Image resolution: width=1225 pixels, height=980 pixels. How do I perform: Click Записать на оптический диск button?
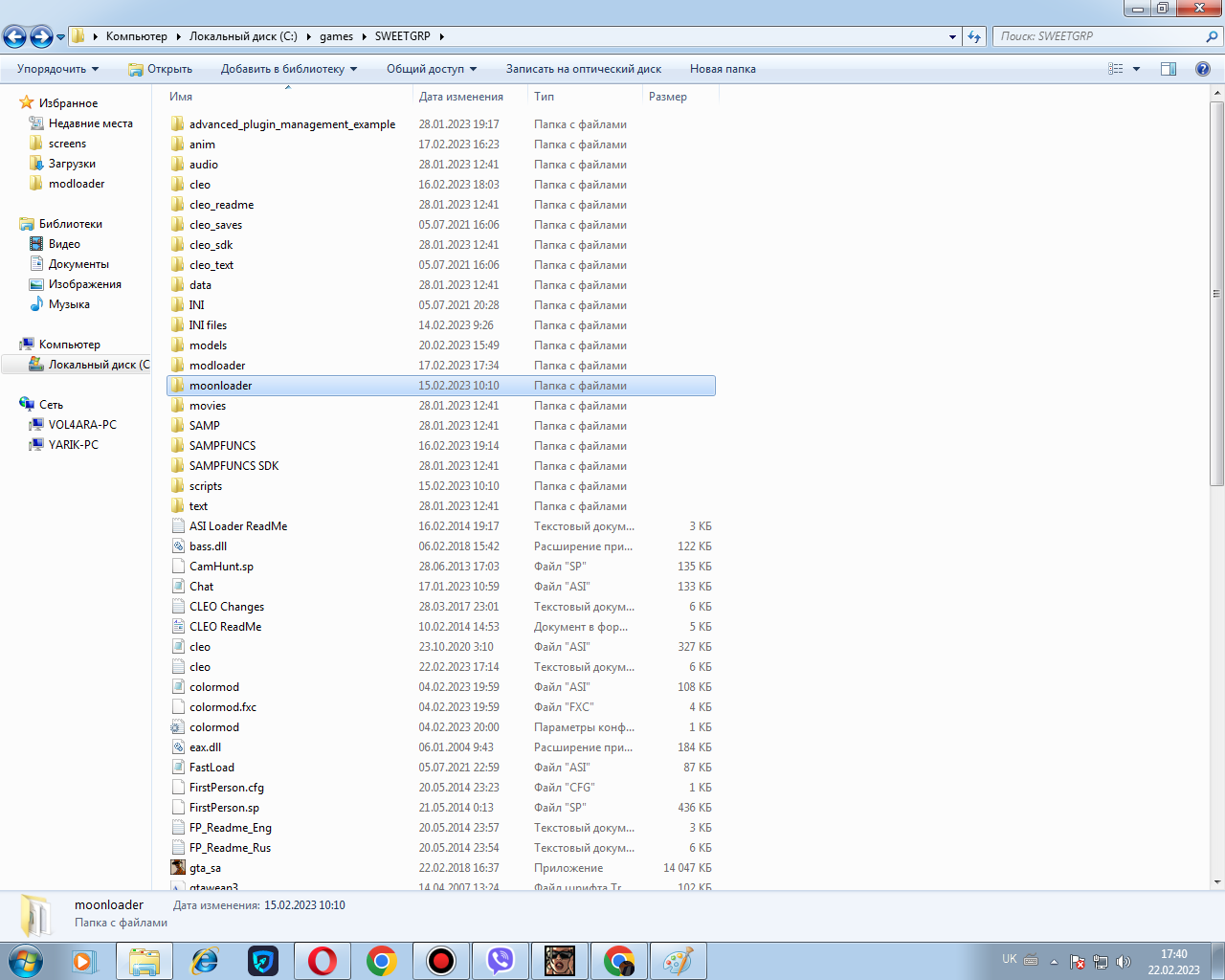coord(584,69)
